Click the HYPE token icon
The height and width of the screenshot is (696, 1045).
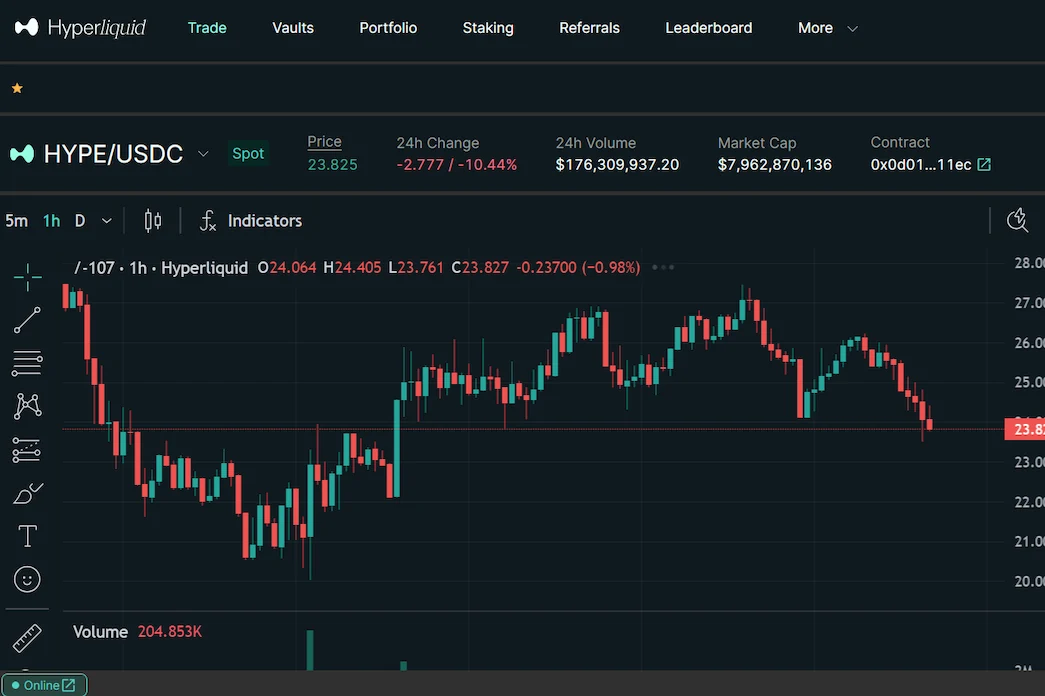[x=22, y=154]
